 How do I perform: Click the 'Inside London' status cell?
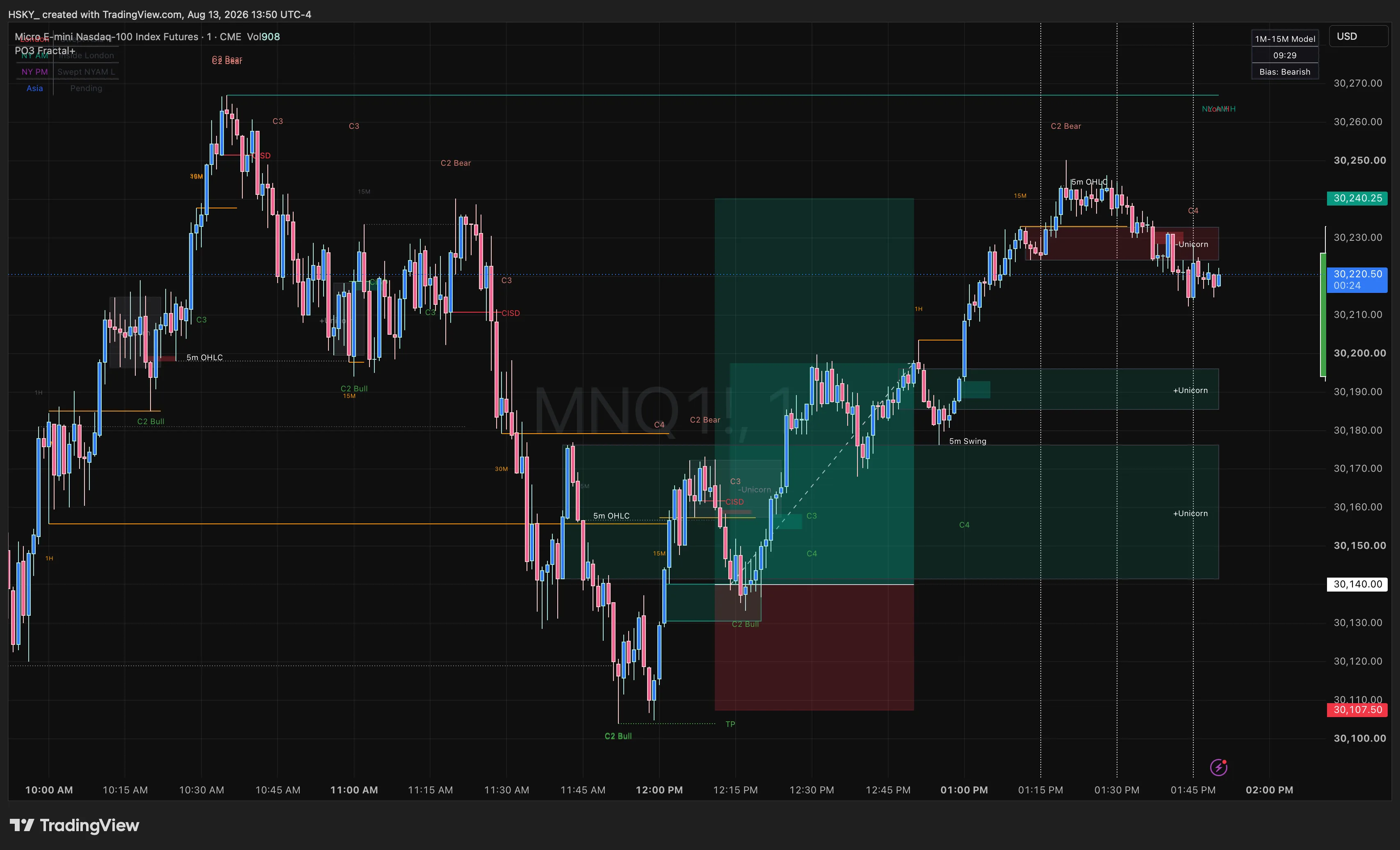(x=87, y=55)
